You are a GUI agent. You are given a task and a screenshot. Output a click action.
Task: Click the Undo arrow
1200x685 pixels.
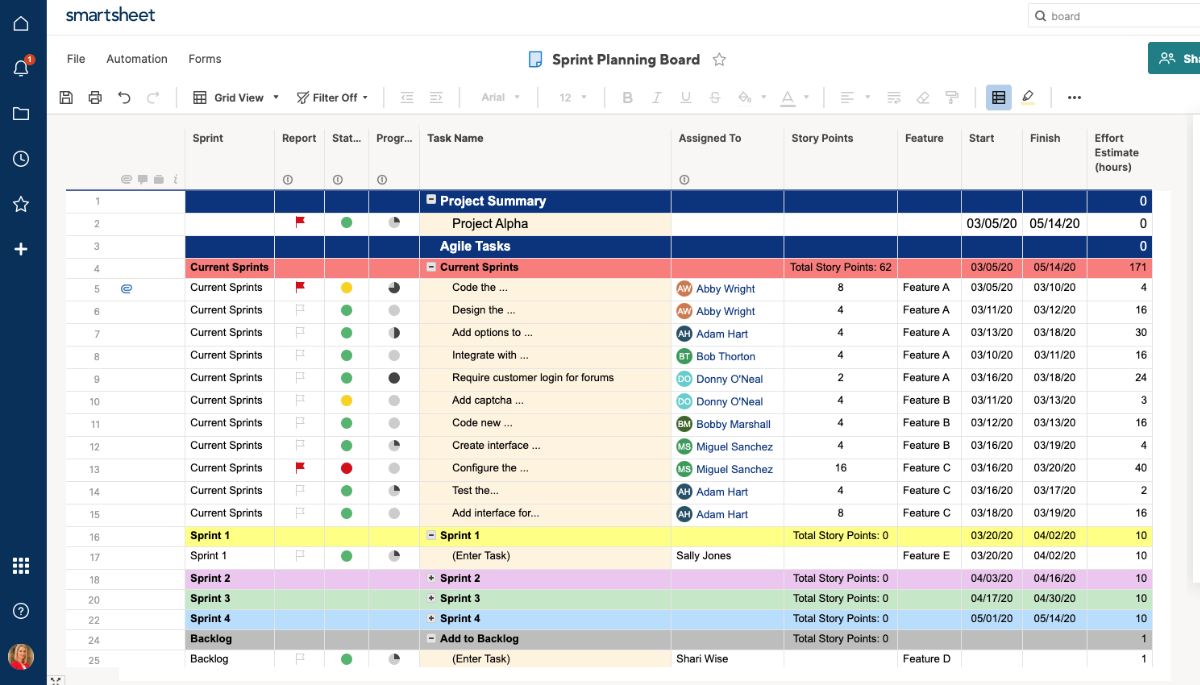[x=124, y=98]
